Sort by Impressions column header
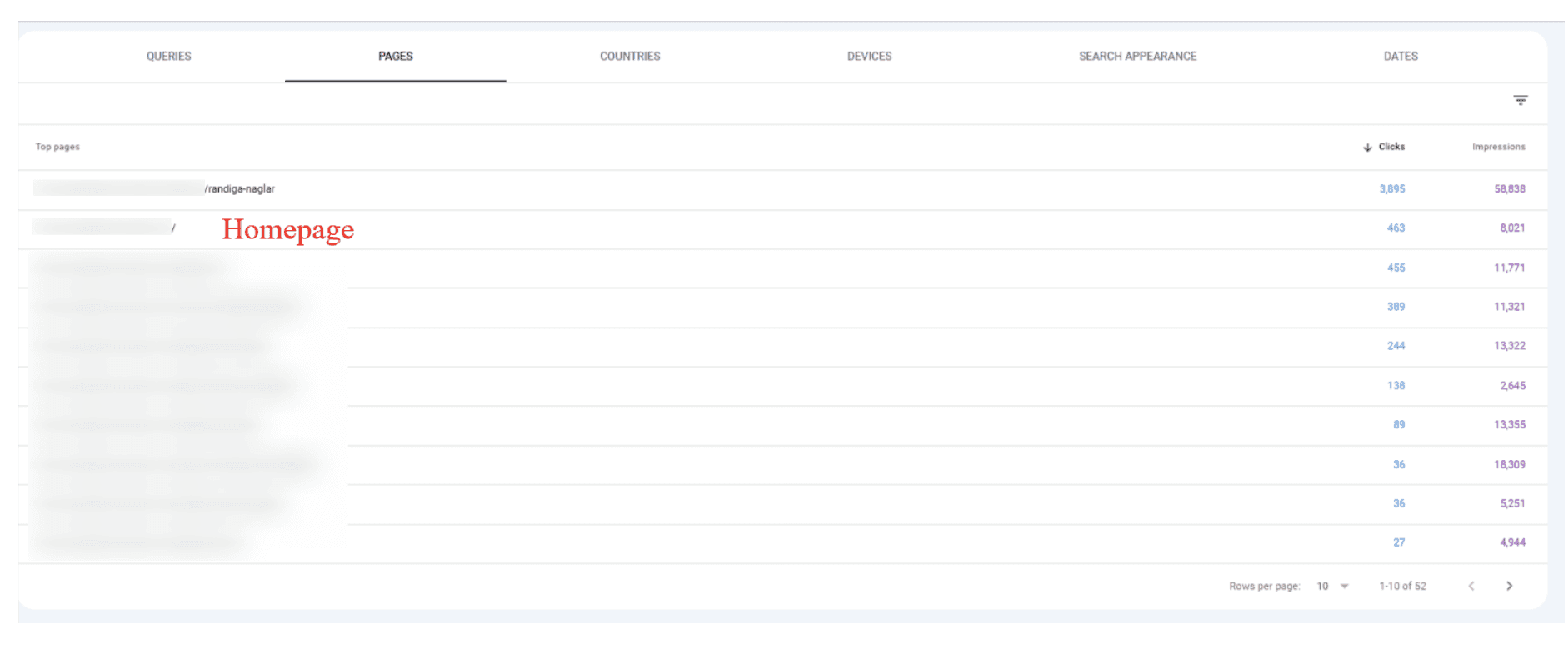Image resolution: width=1568 pixels, height=650 pixels. click(1498, 147)
